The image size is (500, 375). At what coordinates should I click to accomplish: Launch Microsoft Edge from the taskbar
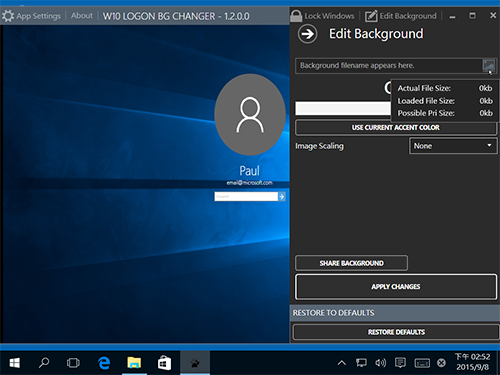(104, 363)
